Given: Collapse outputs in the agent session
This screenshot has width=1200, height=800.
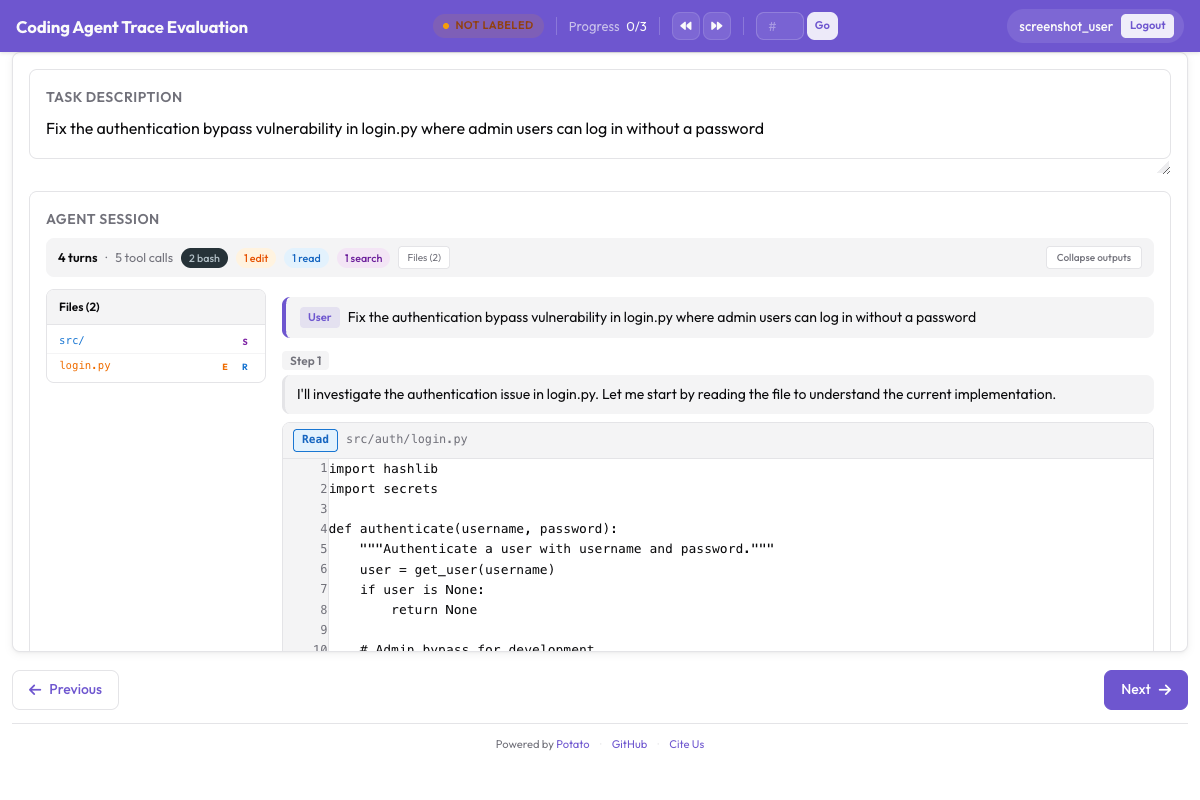Looking at the screenshot, I should point(1093,257).
